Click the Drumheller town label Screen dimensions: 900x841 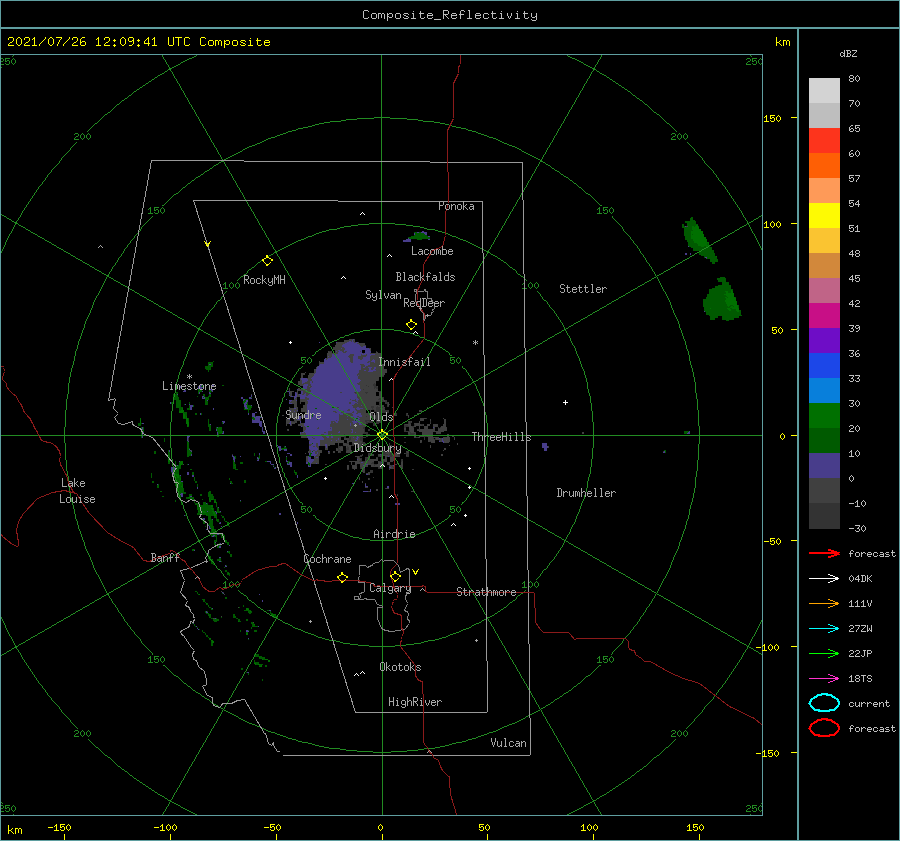click(586, 493)
